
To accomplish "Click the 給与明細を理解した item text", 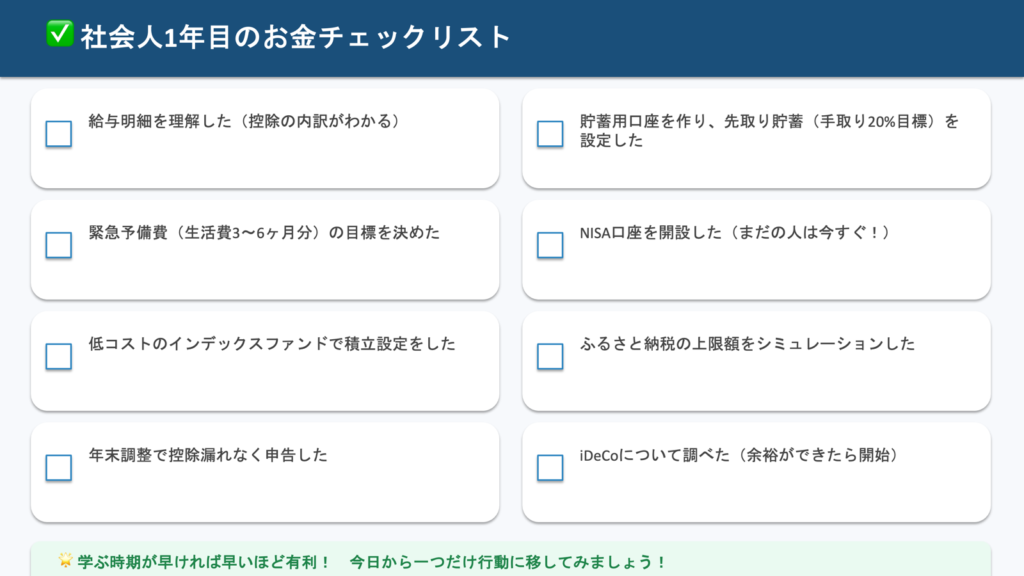I will pos(244,122).
